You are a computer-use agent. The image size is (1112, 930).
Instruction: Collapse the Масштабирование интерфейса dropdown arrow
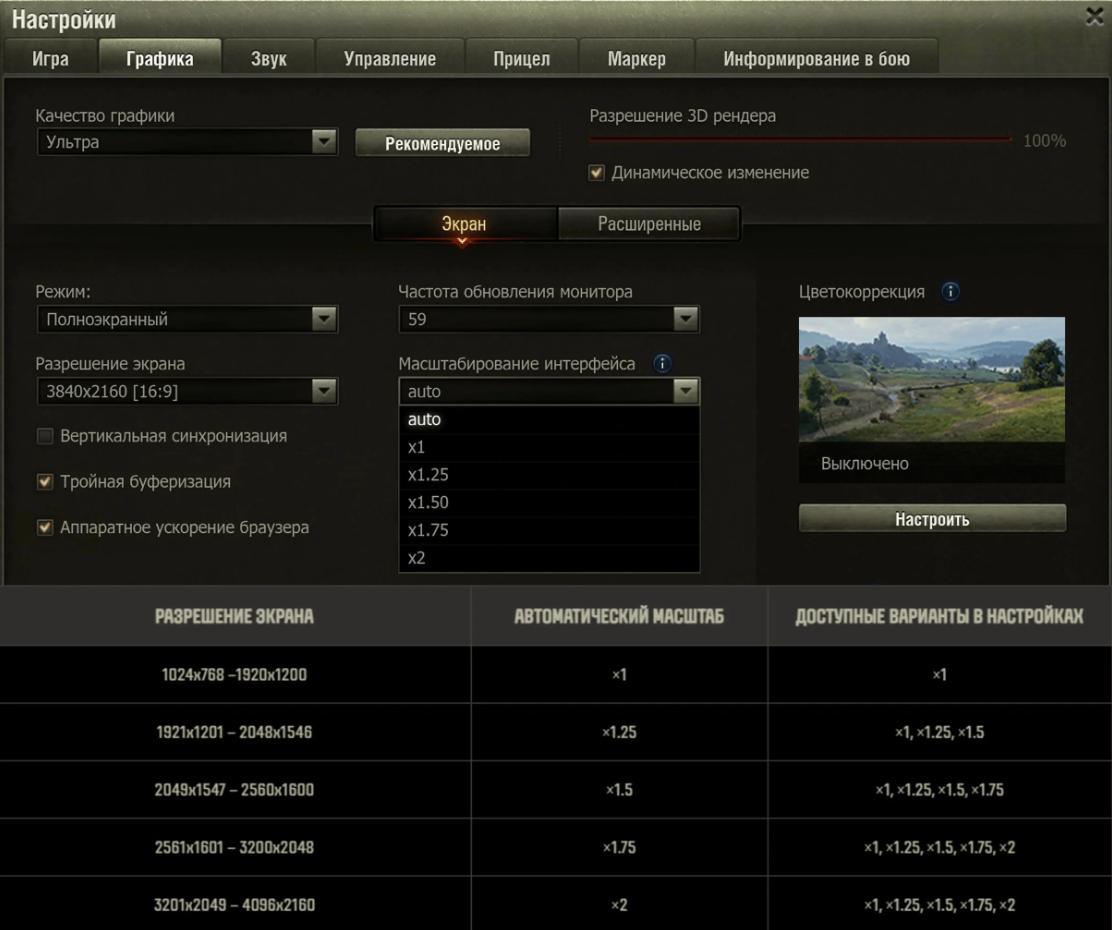[686, 391]
